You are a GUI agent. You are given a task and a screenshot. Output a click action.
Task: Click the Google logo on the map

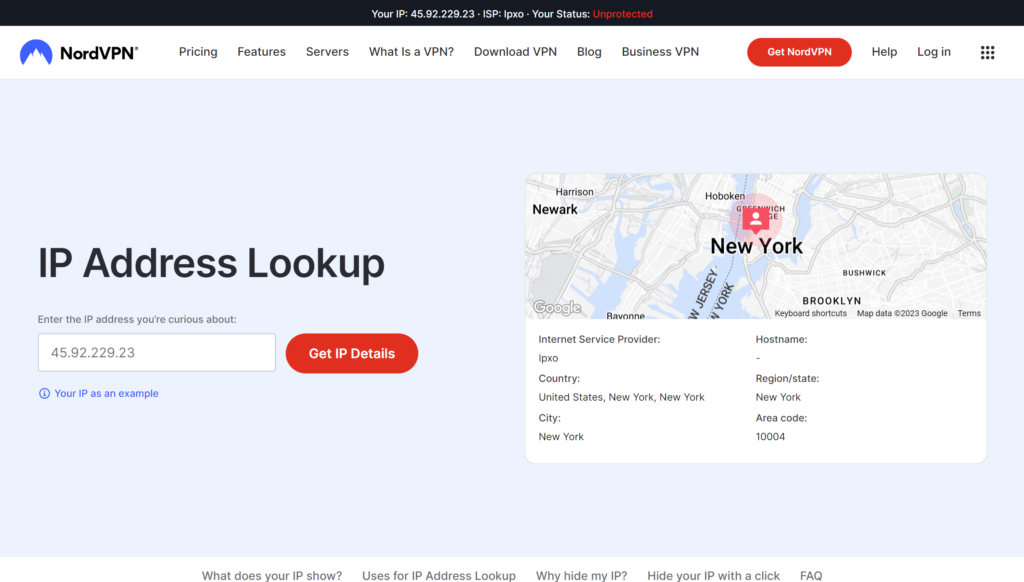click(x=556, y=307)
